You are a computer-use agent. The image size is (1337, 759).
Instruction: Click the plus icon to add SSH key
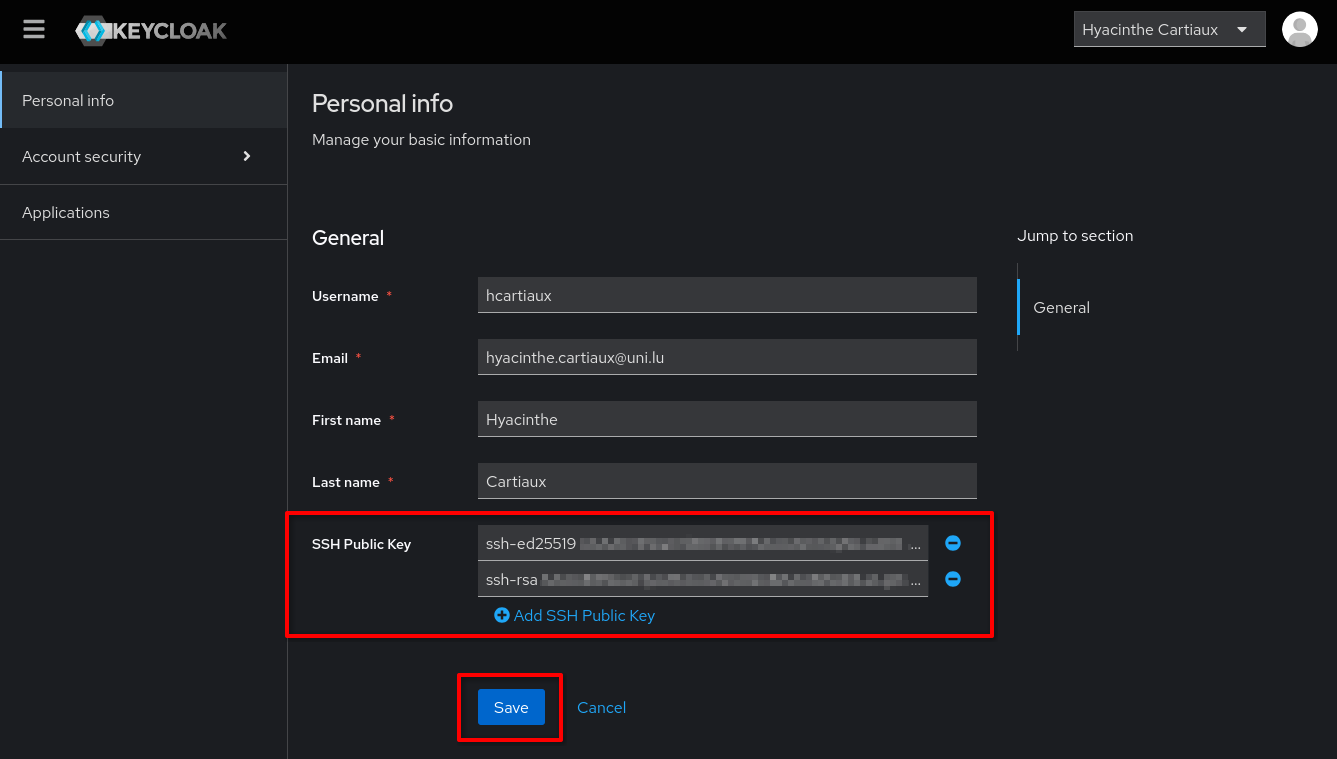tap(501, 615)
